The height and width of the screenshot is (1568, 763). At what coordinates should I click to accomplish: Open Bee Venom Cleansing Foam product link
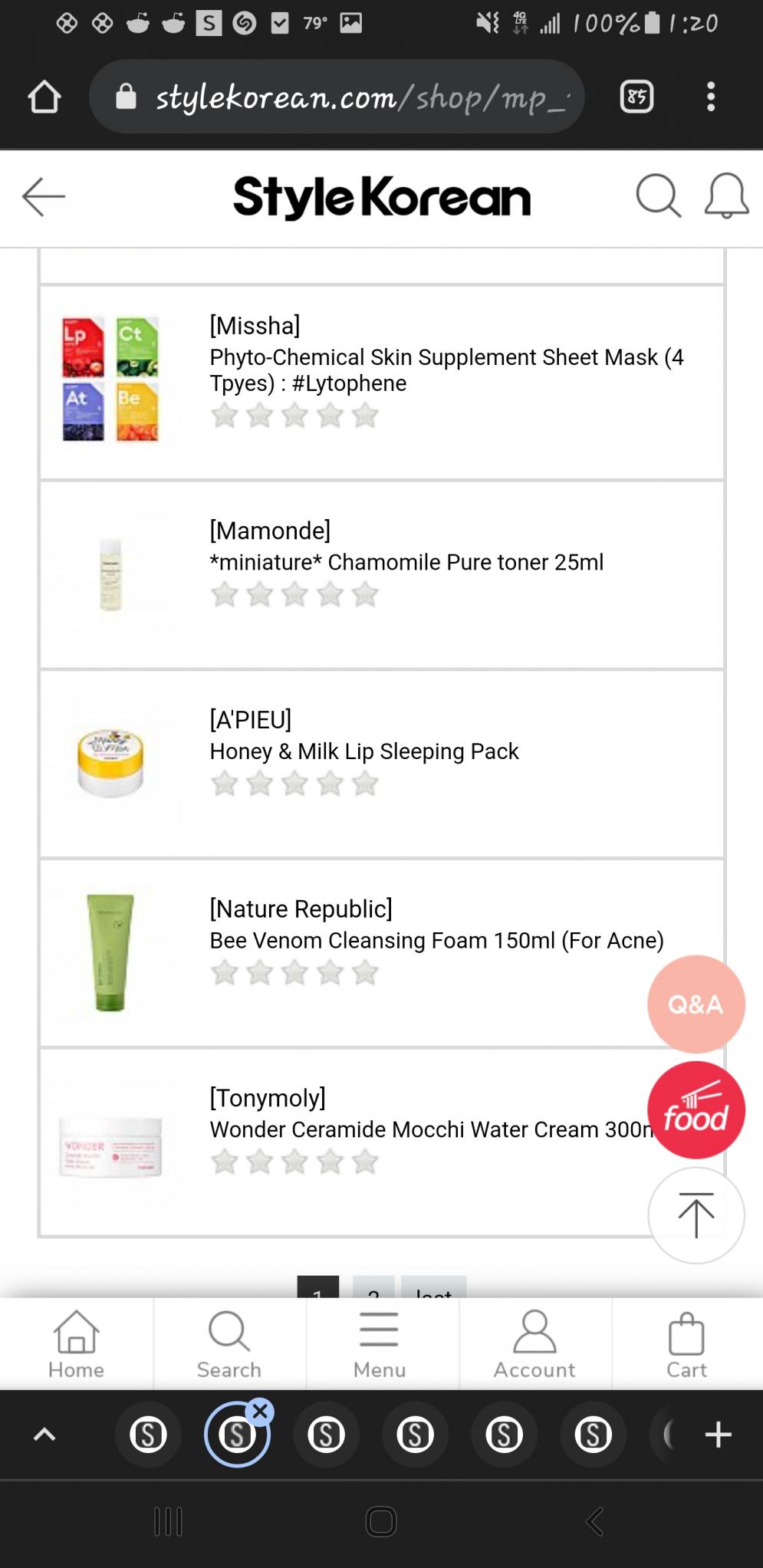(x=437, y=940)
